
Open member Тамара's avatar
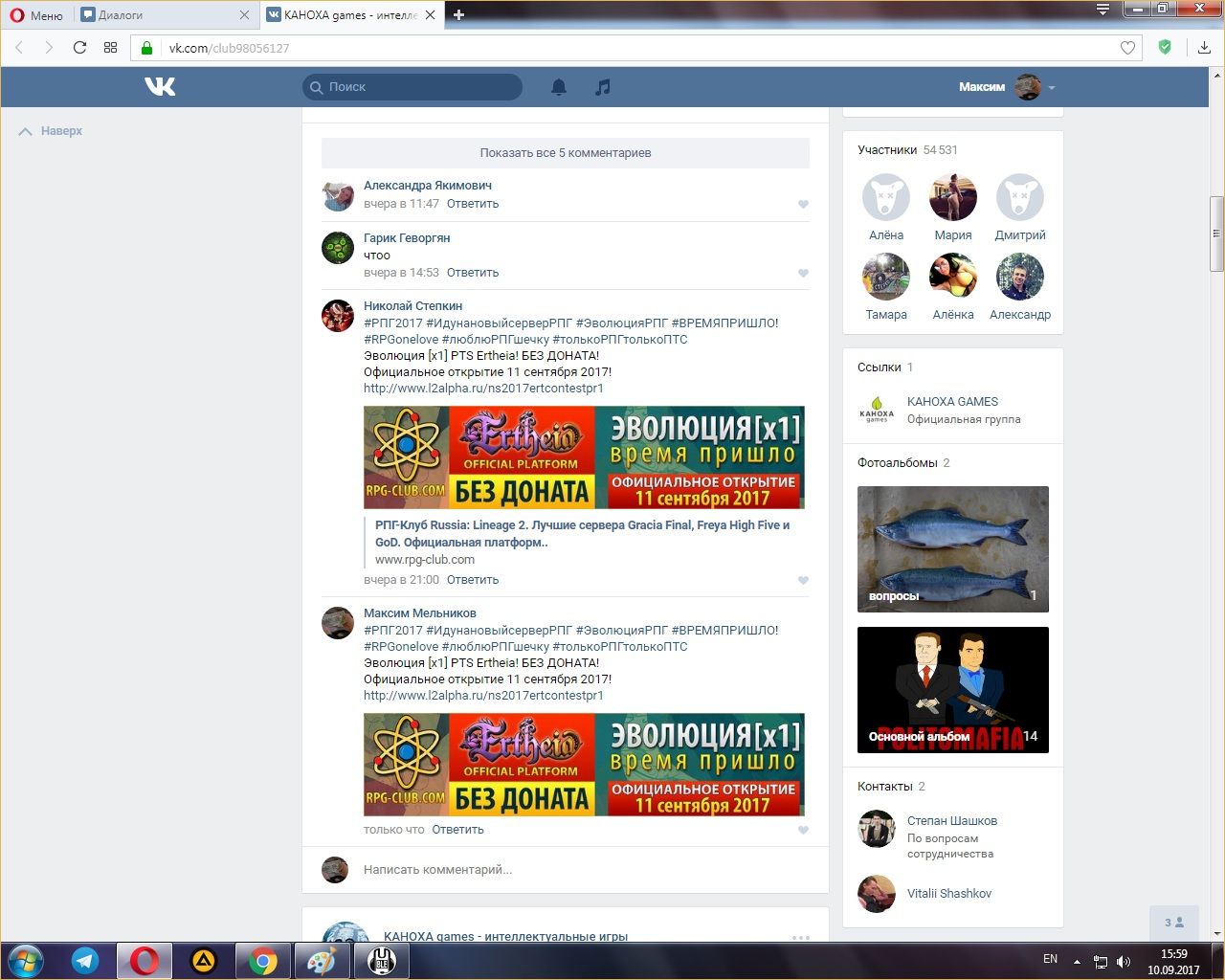coord(886,277)
